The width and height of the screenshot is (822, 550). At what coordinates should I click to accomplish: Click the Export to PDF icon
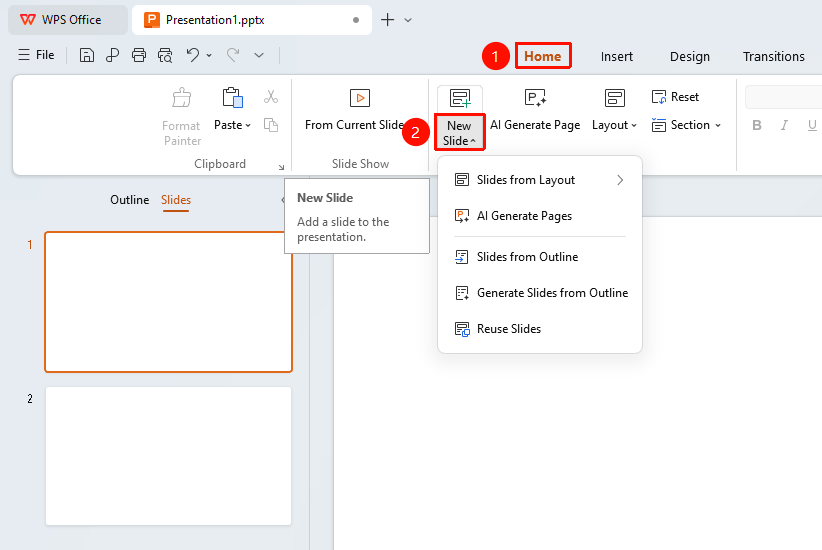pos(112,55)
